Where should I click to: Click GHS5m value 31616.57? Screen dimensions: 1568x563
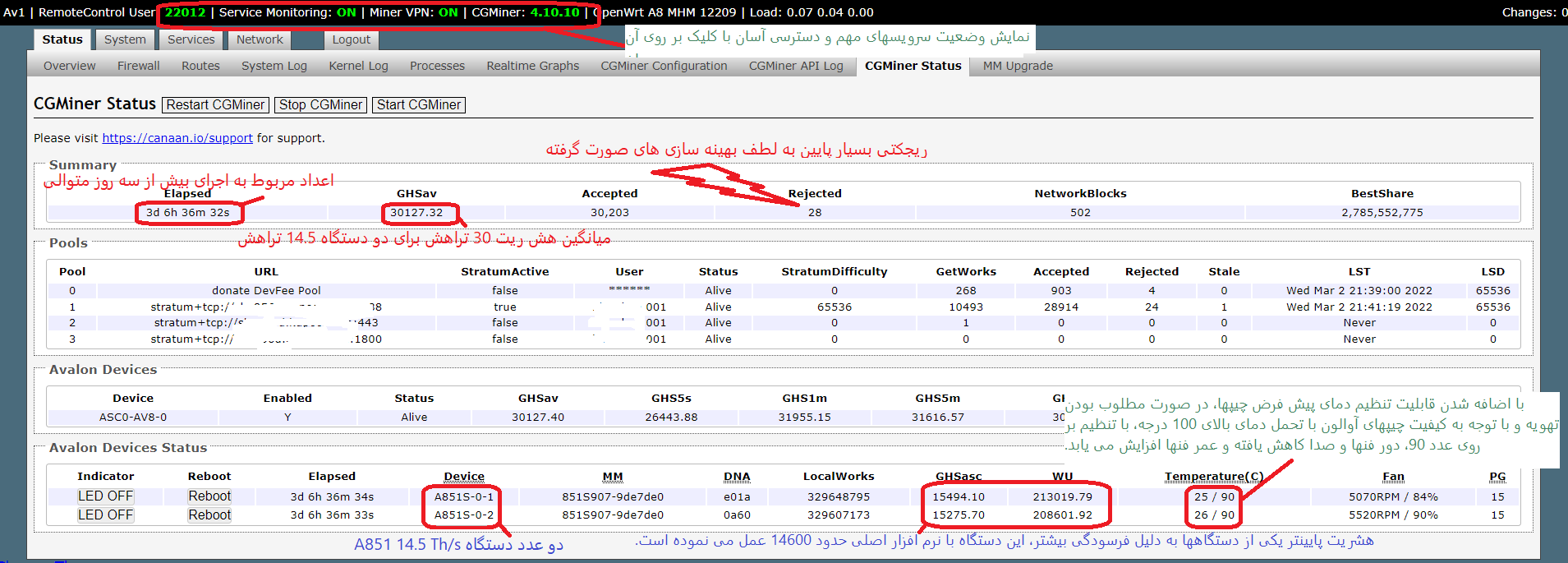[937, 417]
